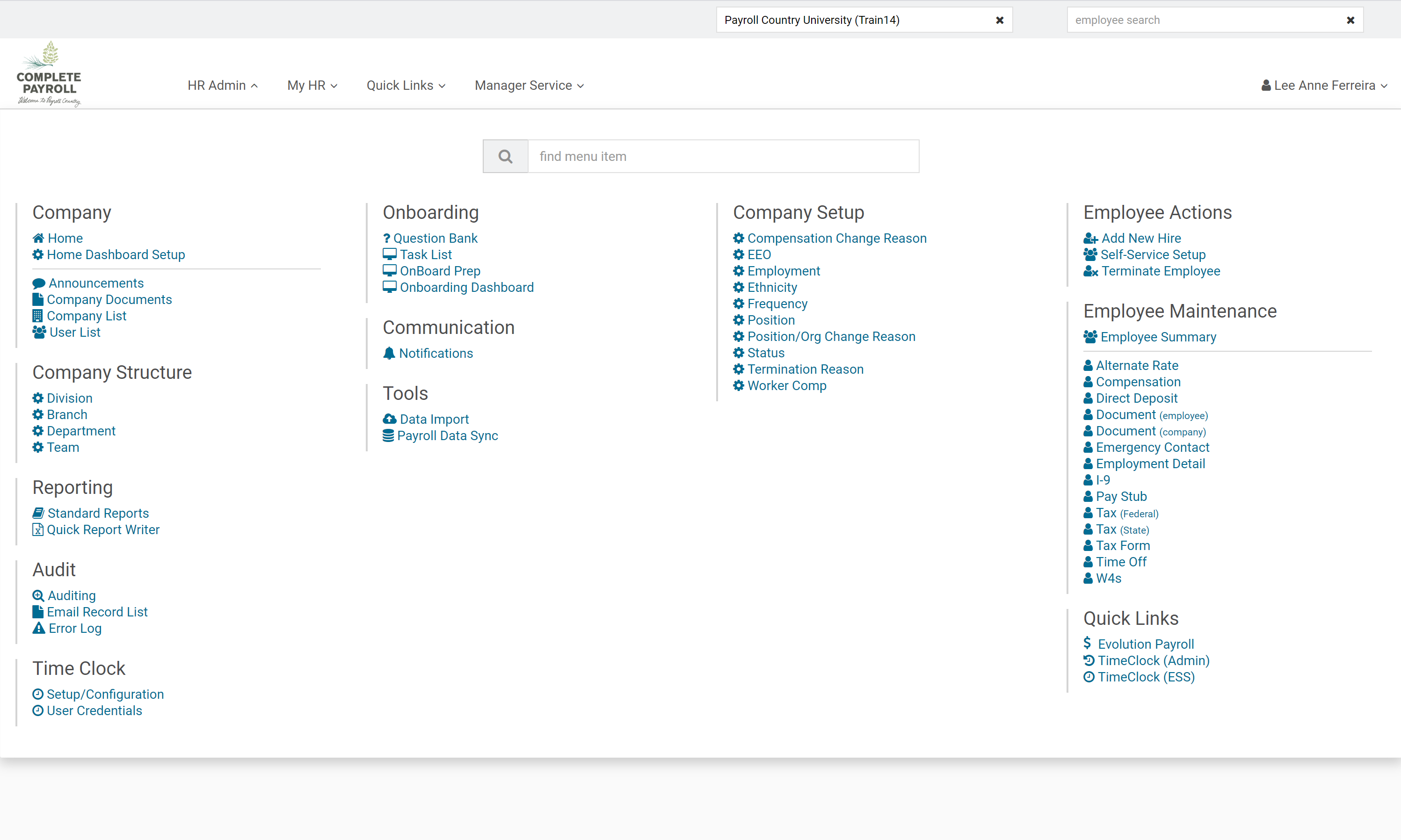Open the Time Off link
This screenshot has height=840, width=1401.
[x=1121, y=562]
